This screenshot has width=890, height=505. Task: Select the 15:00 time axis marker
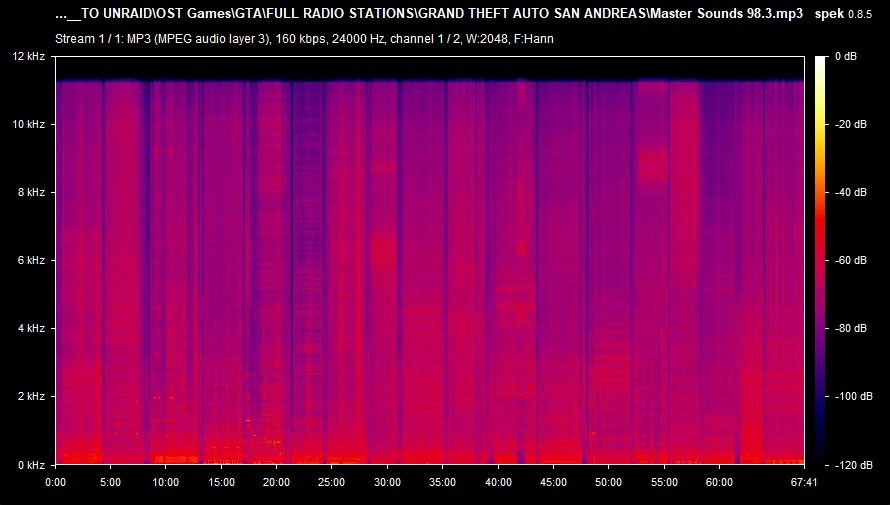(221, 482)
